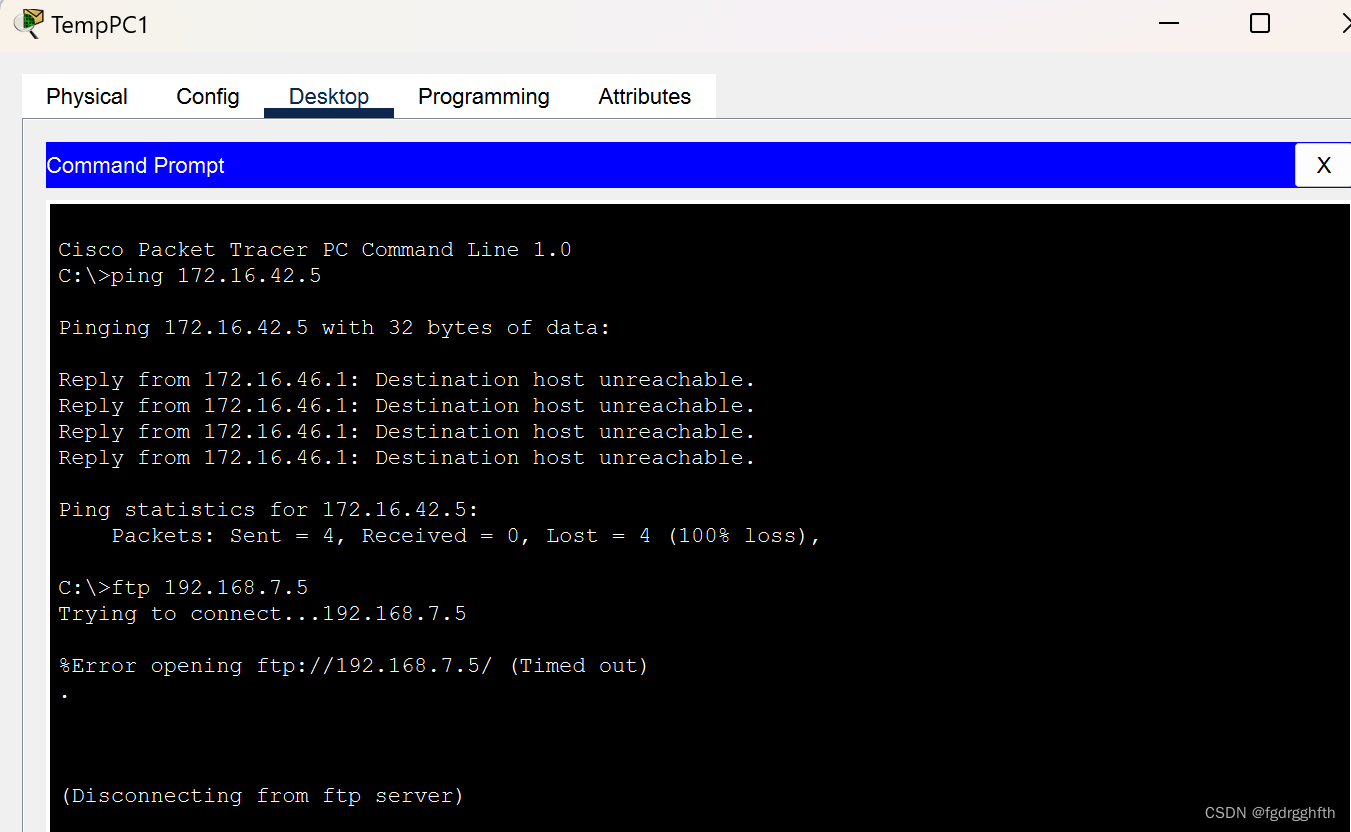This screenshot has height=832, width=1351.
Task: Click the Command Prompt title bar
Action: click(670, 165)
